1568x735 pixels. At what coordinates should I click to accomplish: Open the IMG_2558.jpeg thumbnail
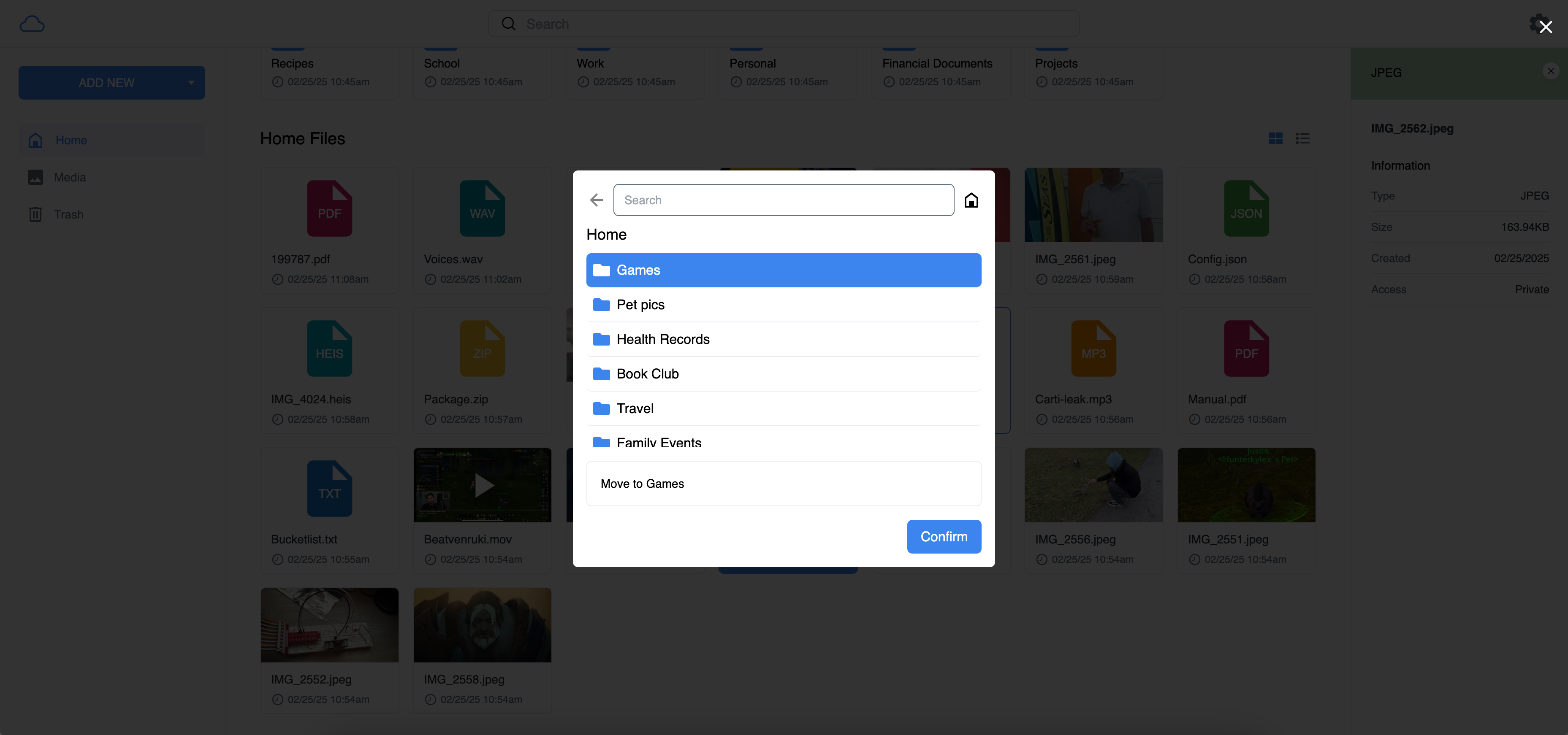coord(482,625)
